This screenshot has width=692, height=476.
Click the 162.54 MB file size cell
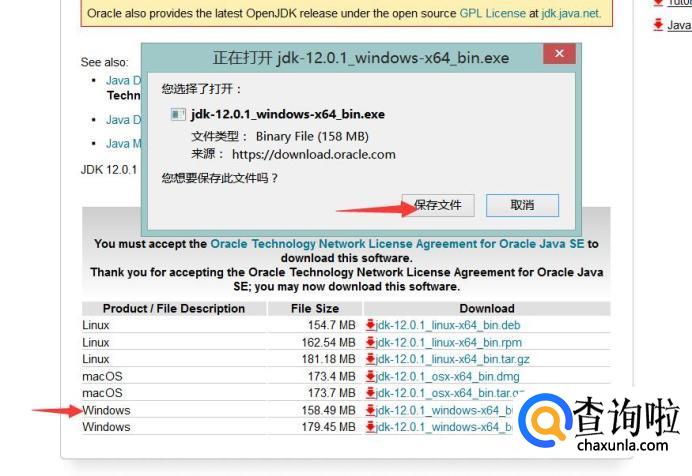tap(328, 342)
